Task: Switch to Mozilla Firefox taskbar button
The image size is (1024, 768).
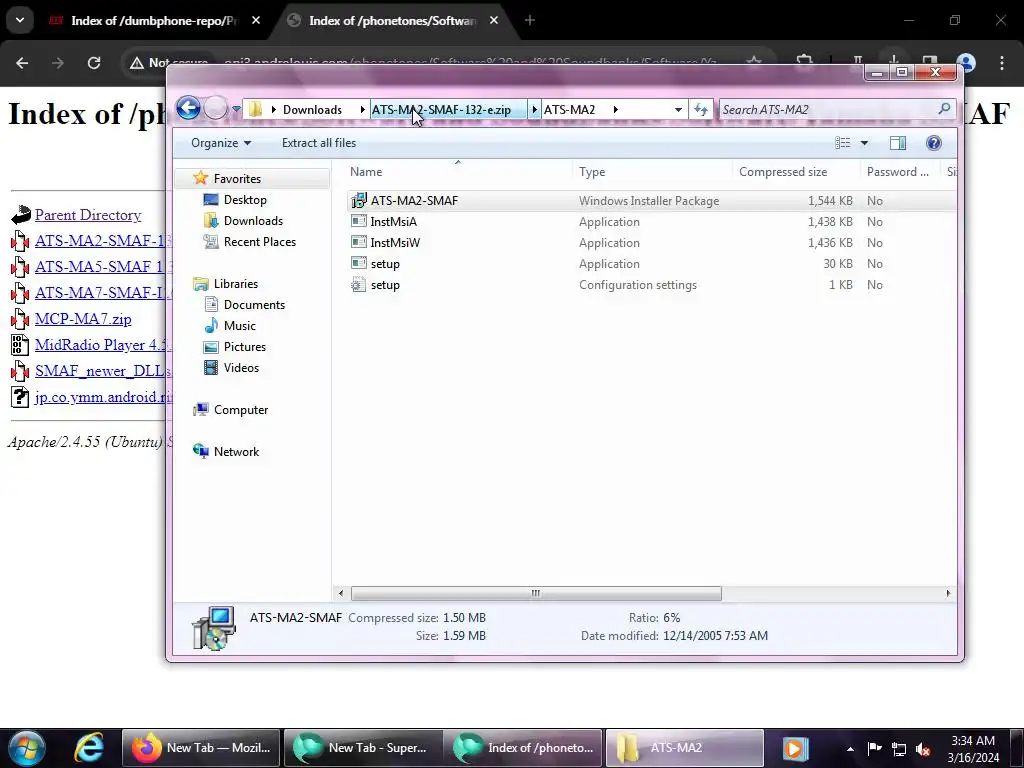Action: coord(201,748)
